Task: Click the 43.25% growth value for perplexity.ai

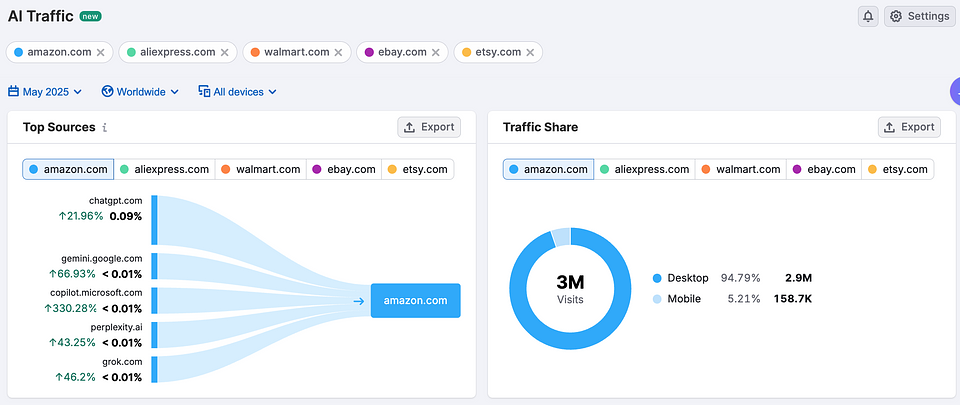Action: pos(72,343)
